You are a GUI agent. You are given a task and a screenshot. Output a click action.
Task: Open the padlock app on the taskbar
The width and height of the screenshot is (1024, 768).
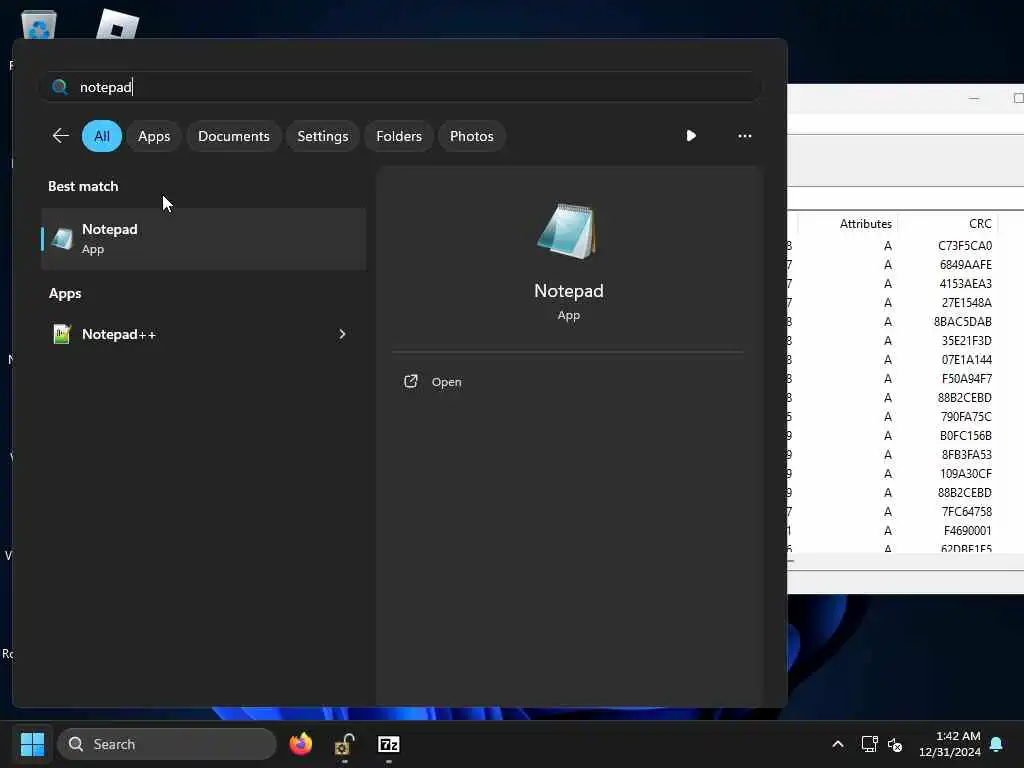coord(345,744)
